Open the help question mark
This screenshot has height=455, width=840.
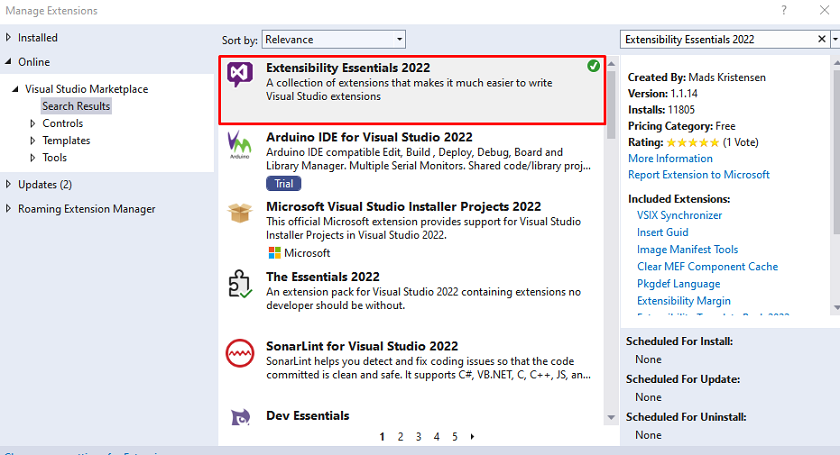(784, 10)
